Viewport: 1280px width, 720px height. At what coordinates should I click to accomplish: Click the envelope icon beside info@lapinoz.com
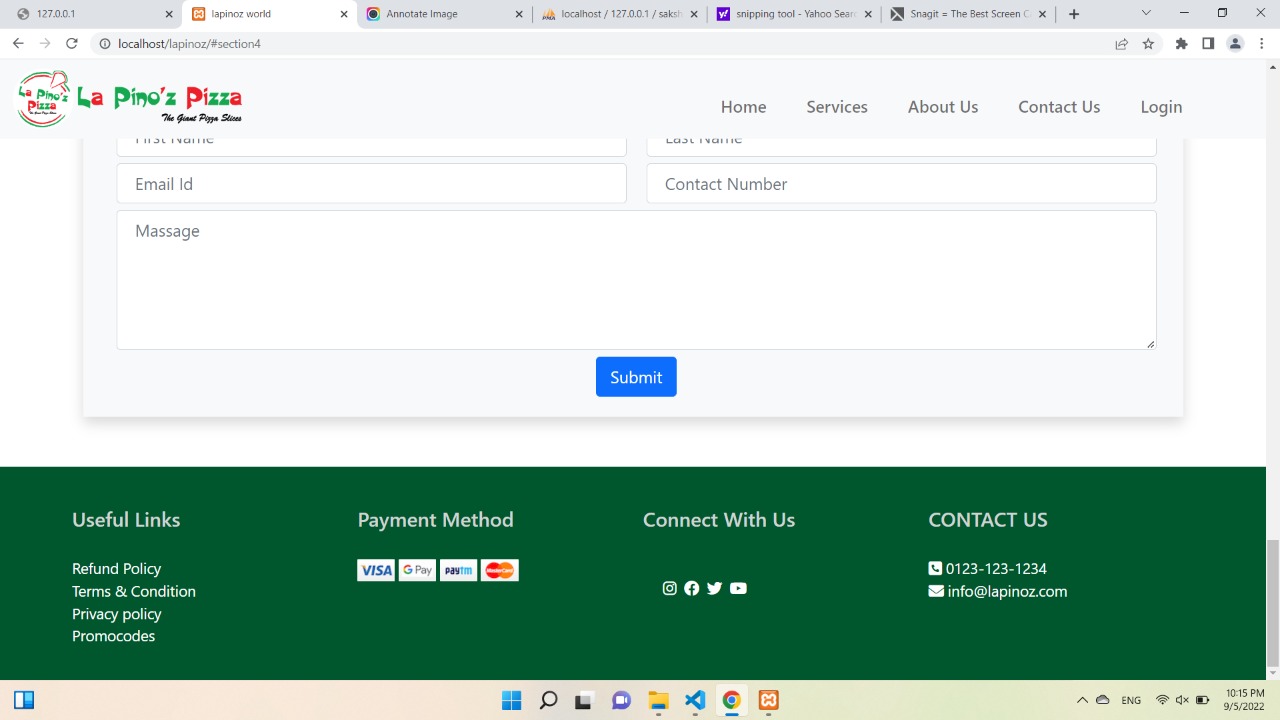pyautogui.click(x=936, y=591)
